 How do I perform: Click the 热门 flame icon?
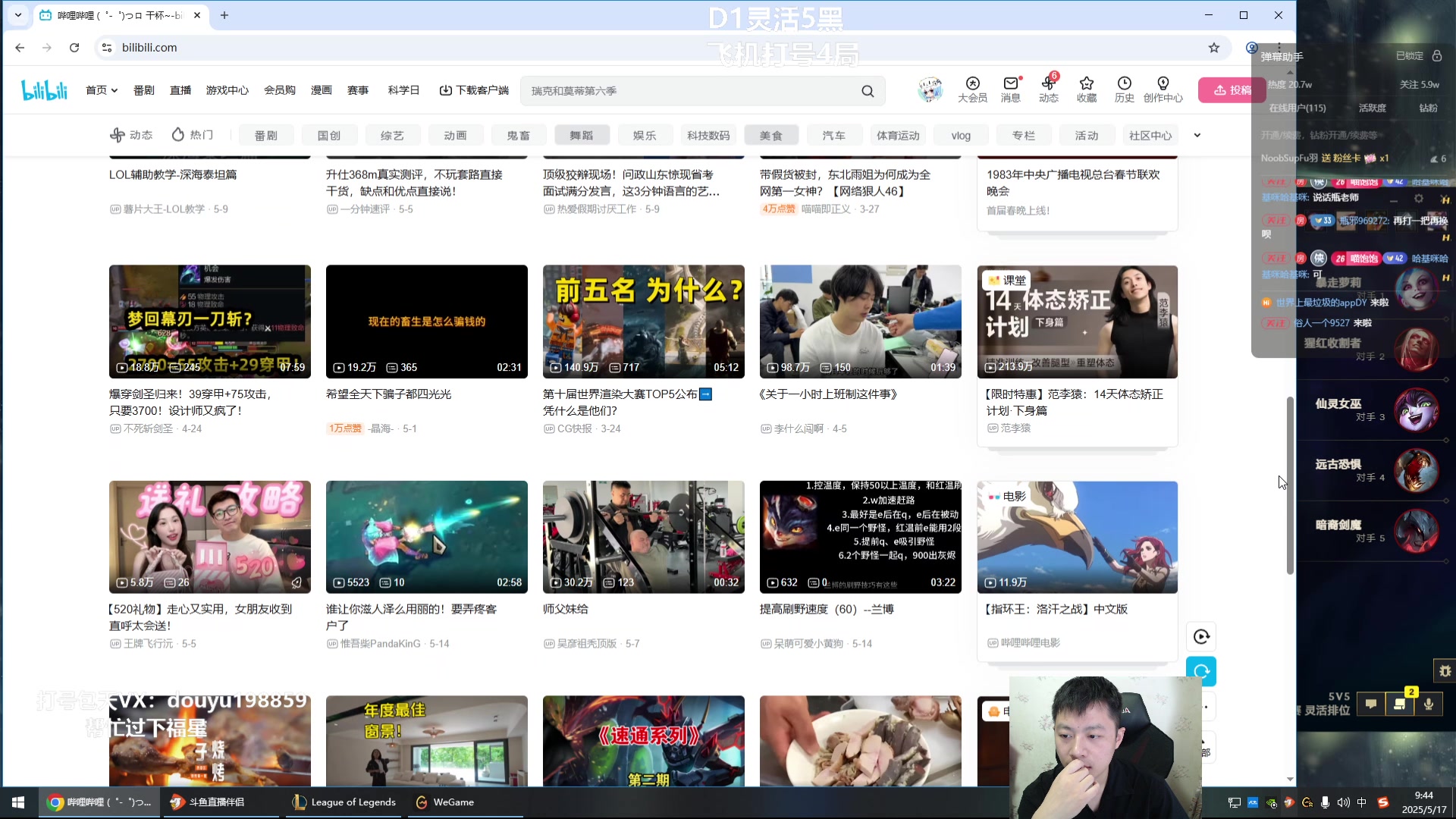coord(178,135)
